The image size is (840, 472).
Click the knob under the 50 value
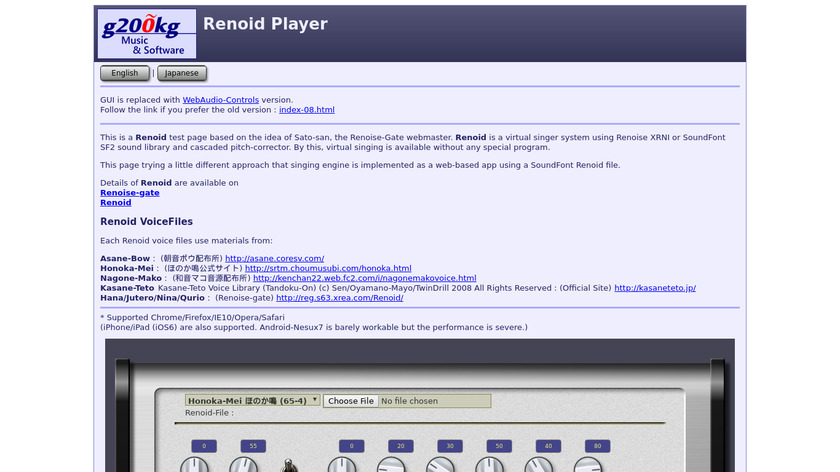490,465
